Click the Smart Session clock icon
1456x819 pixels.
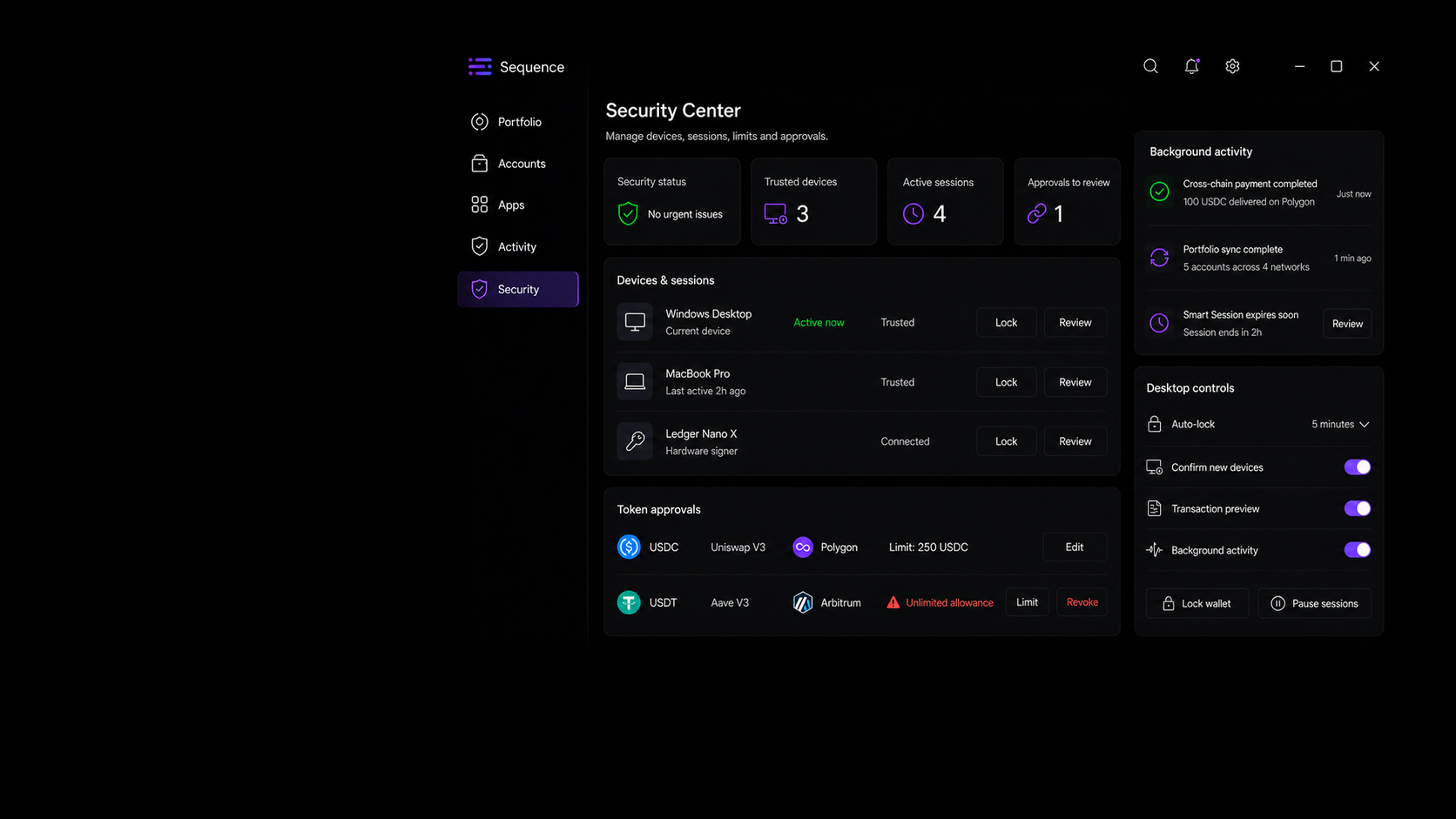(1159, 323)
